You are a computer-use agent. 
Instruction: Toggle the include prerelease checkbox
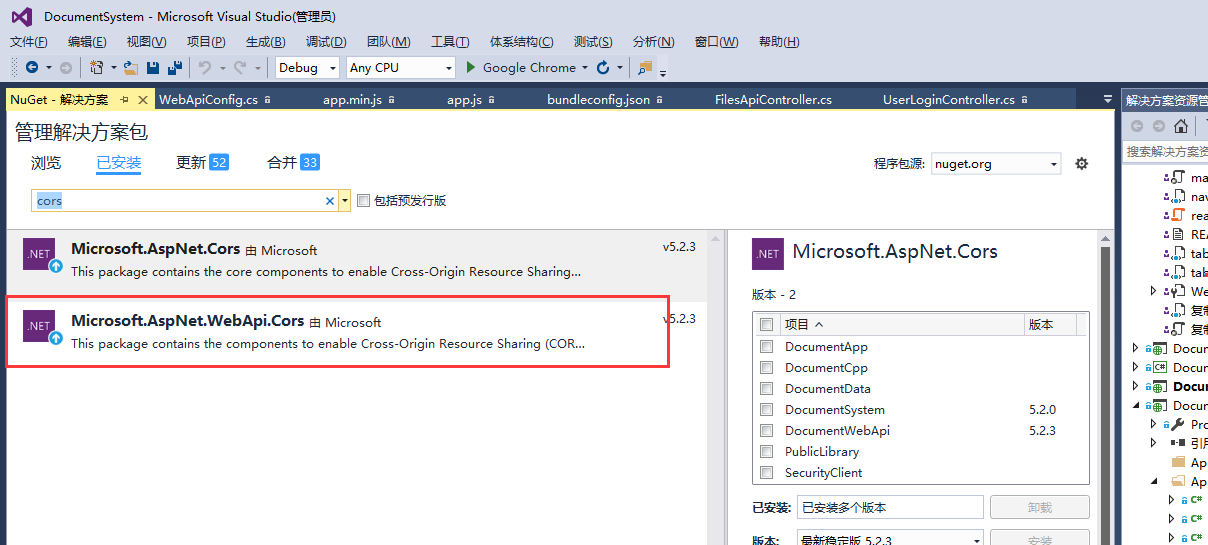(364, 200)
